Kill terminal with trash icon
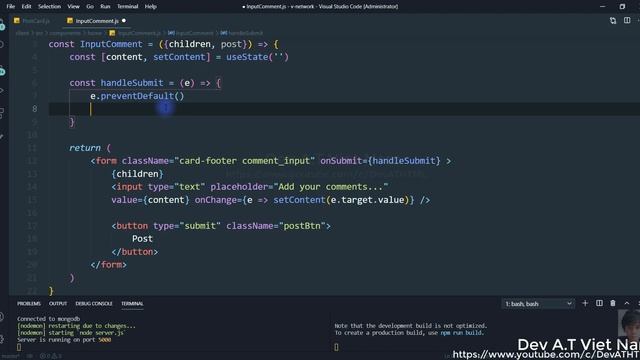 [x=613, y=303]
